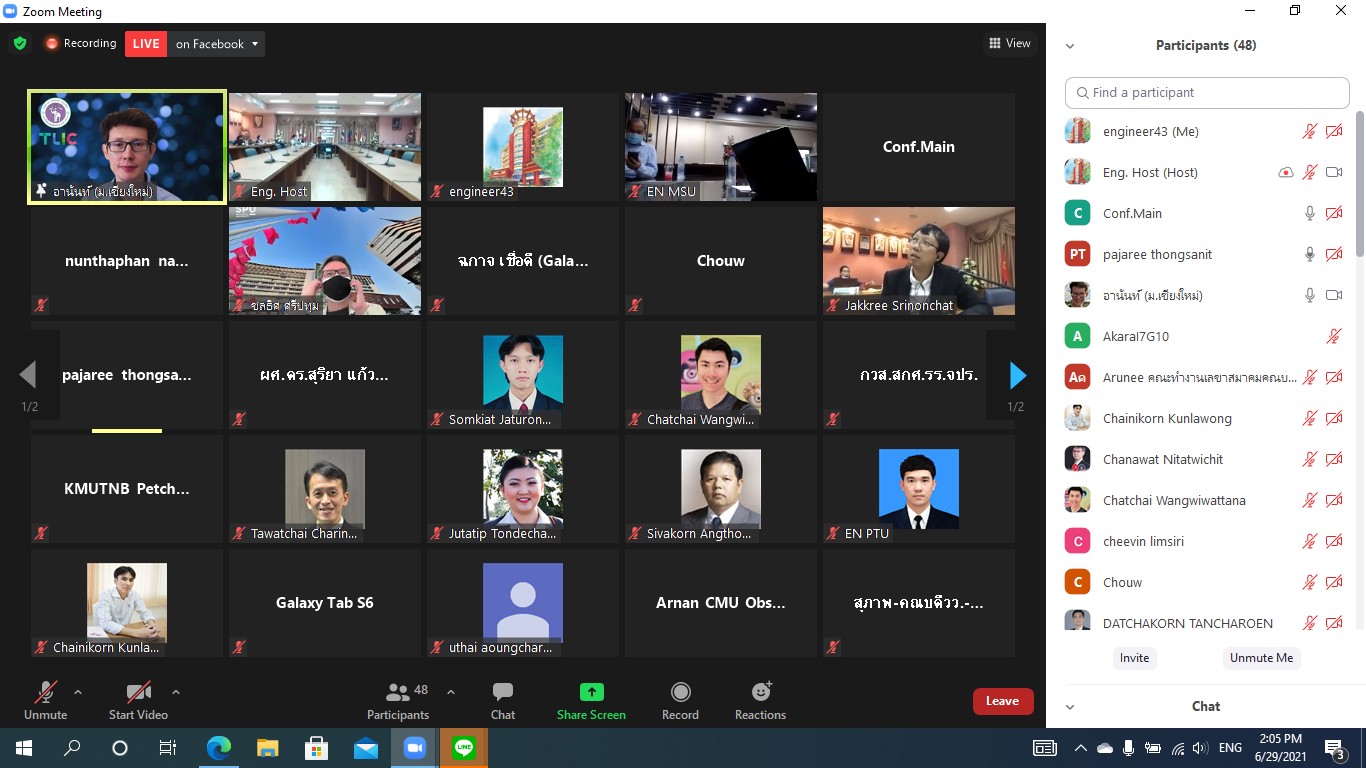Go to next page of video tiles
The image size is (1366, 768).
tap(1016, 376)
